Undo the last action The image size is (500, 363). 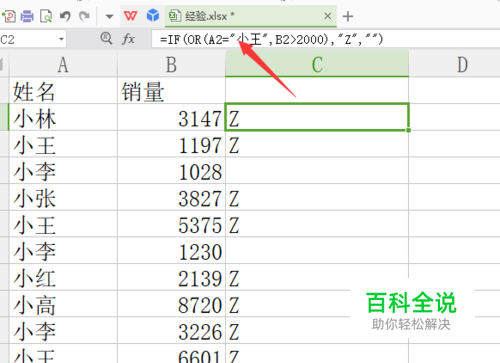point(65,16)
